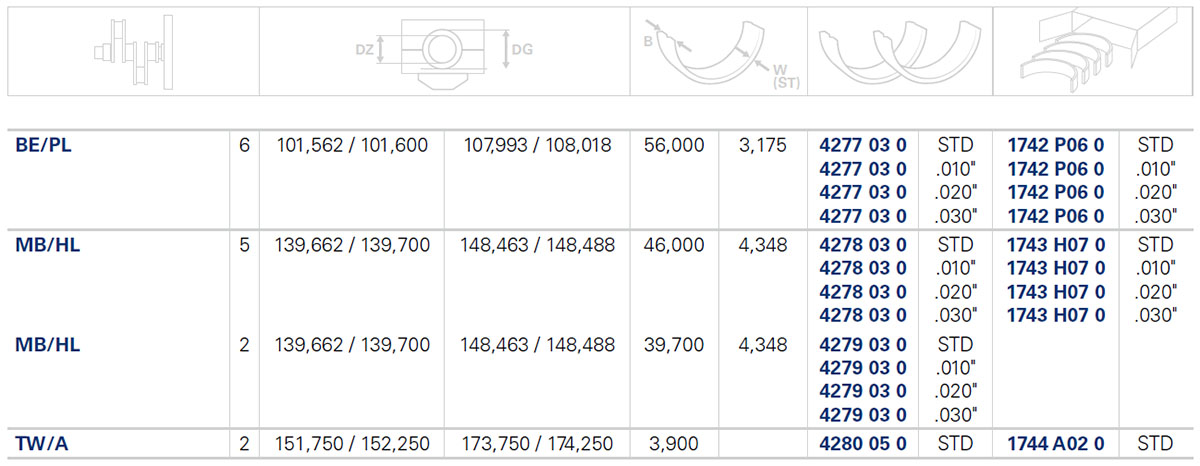The width and height of the screenshot is (1200, 466).
Task: Open the first 1742 P06 0 set number
Action: tap(1056, 145)
